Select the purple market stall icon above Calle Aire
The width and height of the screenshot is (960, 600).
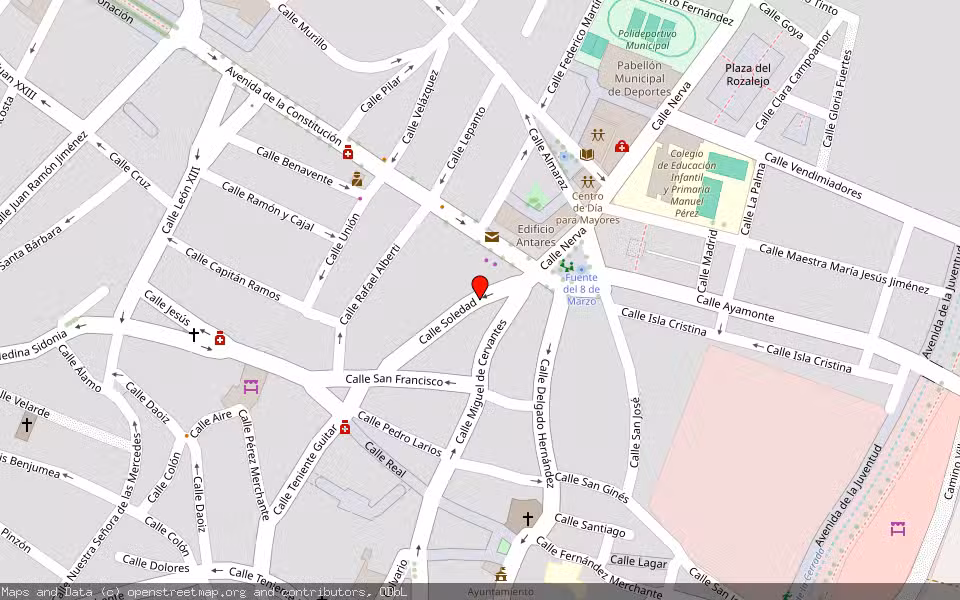[251, 387]
